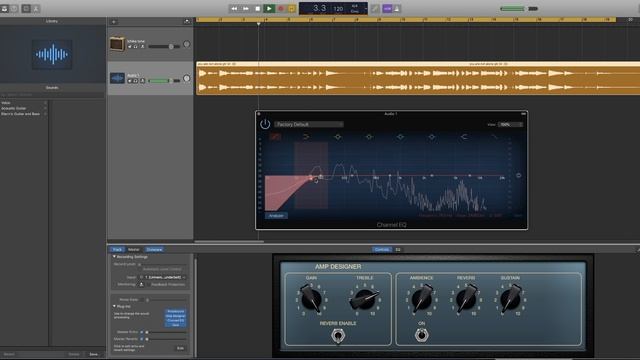Toggle the first parametric EQ band icon
Screen dimensions: 640x360
point(338,137)
